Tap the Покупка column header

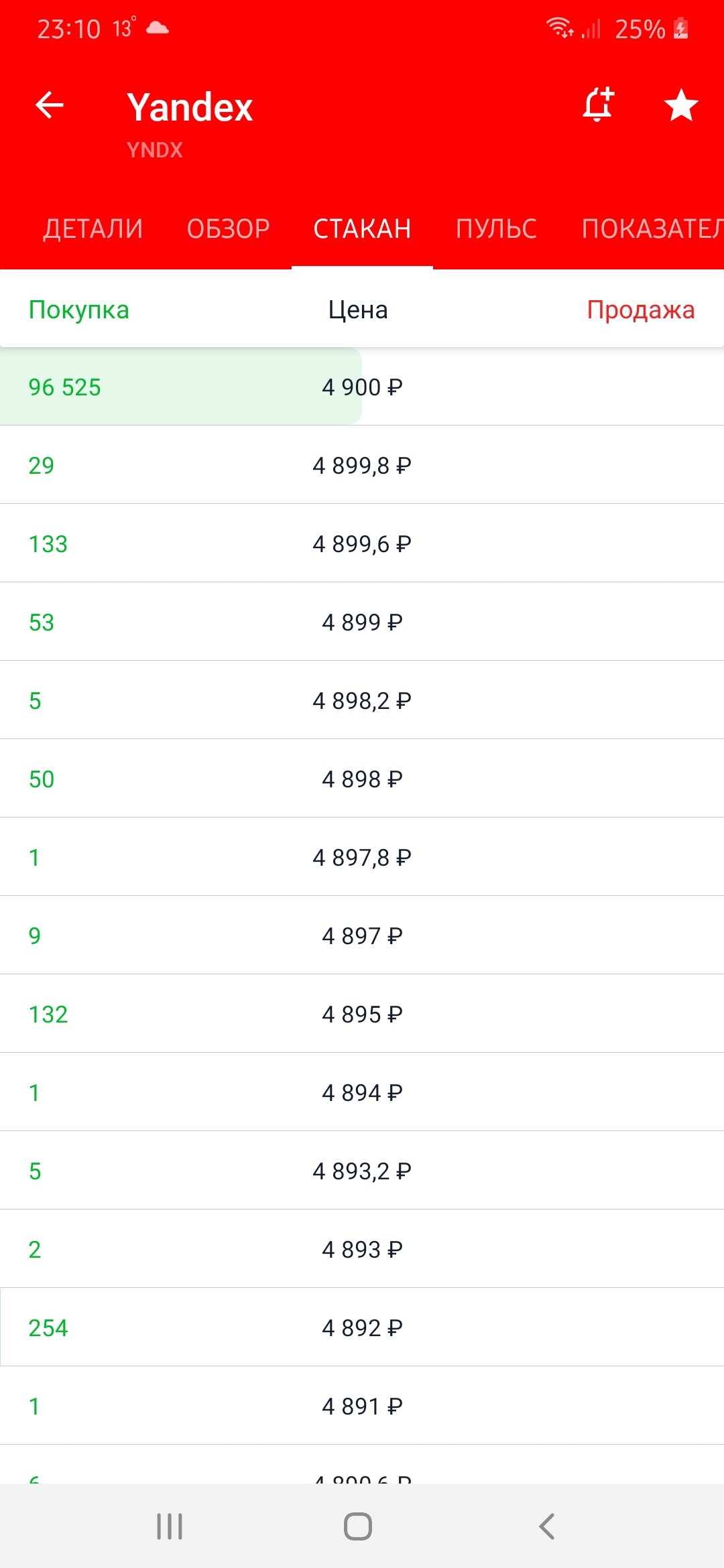tap(79, 310)
